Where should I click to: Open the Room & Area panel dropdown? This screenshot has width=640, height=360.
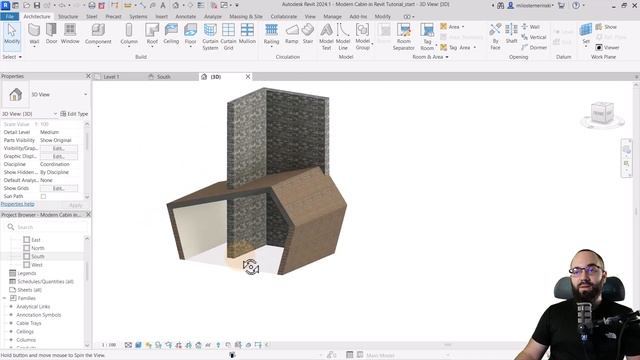click(430, 57)
